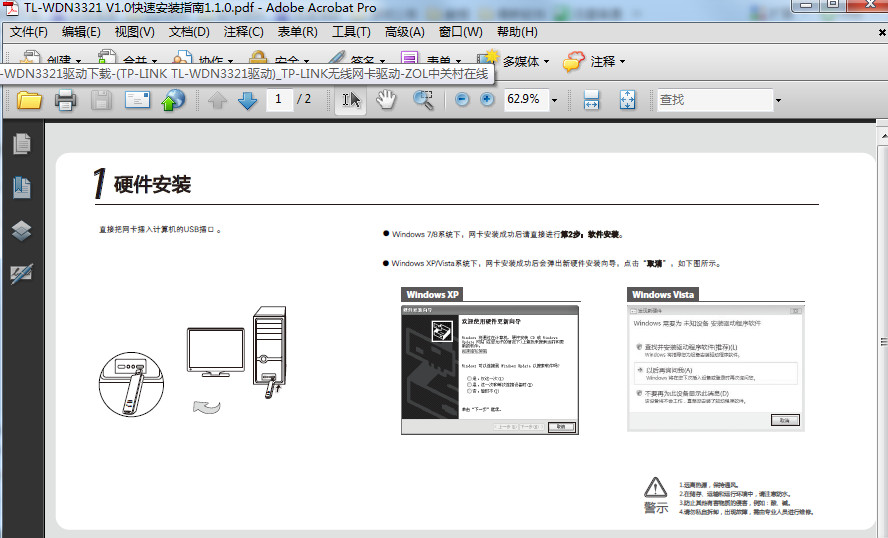Click the Windows Vista dialog screenshot image
The height and width of the screenshot is (538, 888).
point(716,369)
